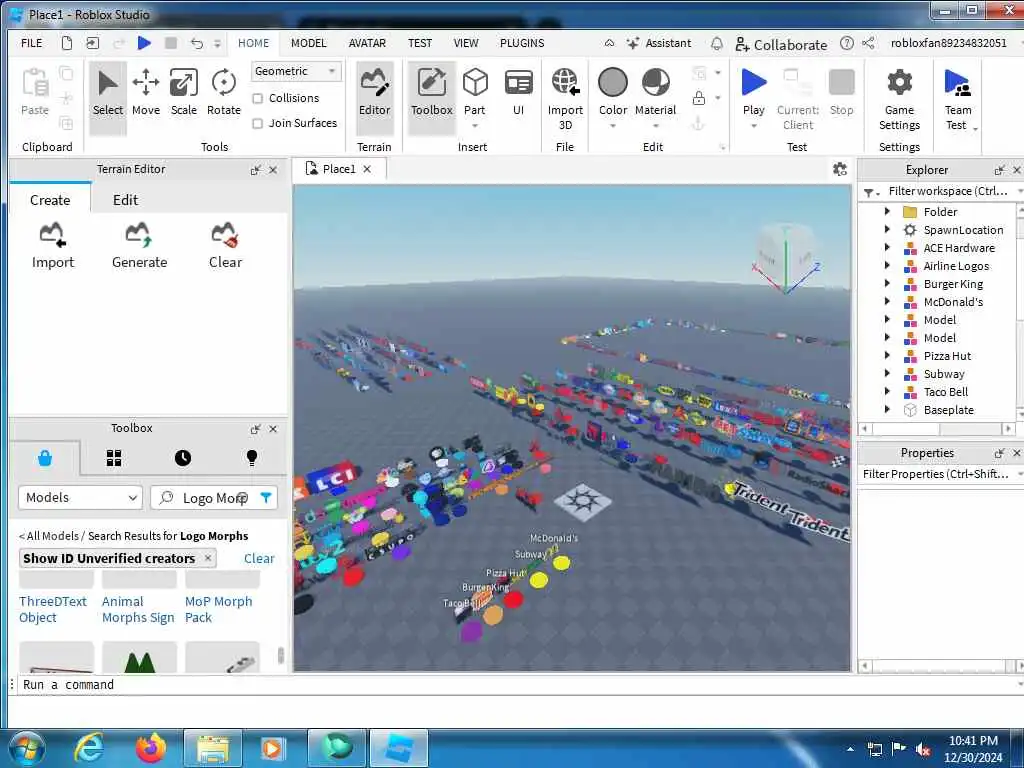Screen dimensions: 1024x768
Task: Select the Move tool
Action: pyautogui.click(x=146, y=93)
